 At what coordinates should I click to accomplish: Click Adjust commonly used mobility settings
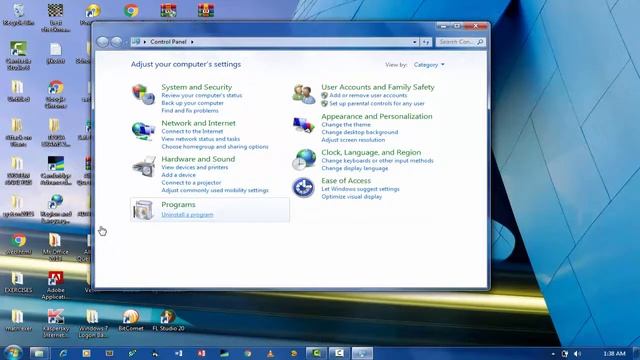click(x=215, y=190)
